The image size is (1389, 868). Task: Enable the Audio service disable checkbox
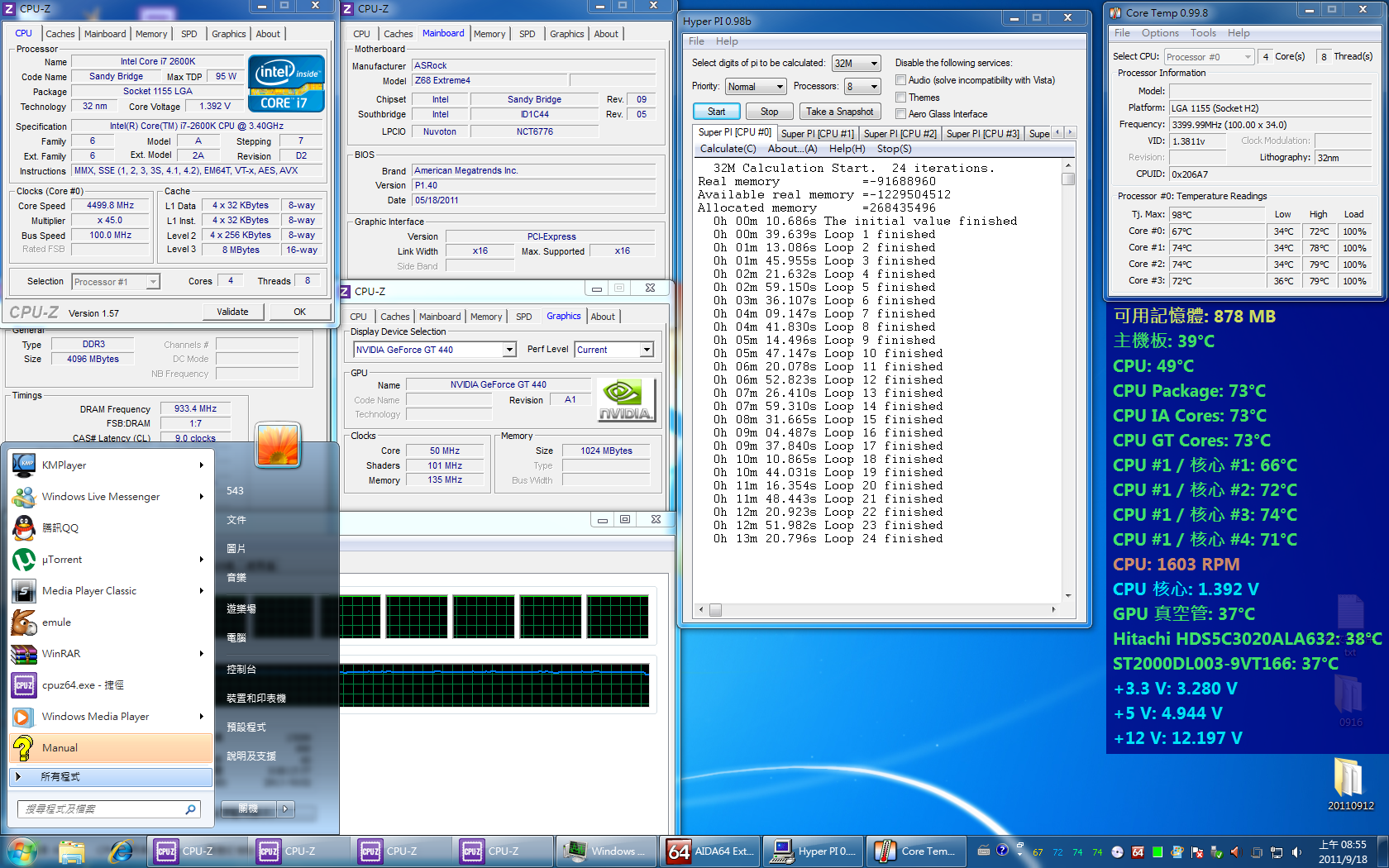click(x=901, y=80)
